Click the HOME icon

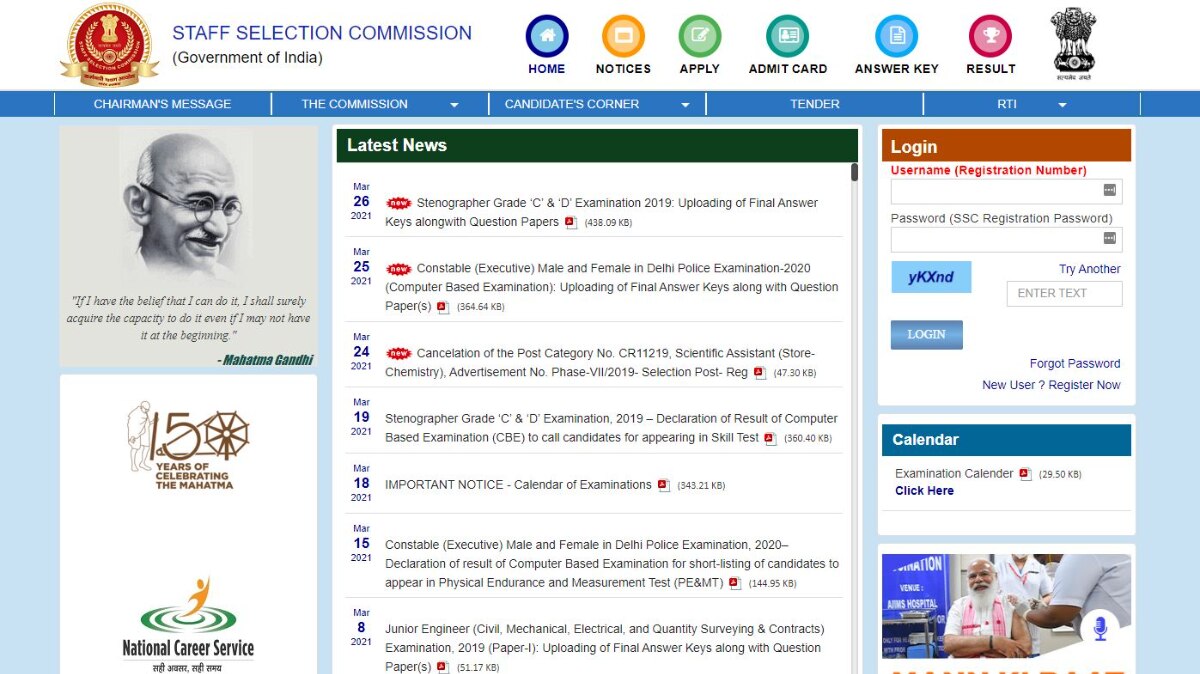546,35
